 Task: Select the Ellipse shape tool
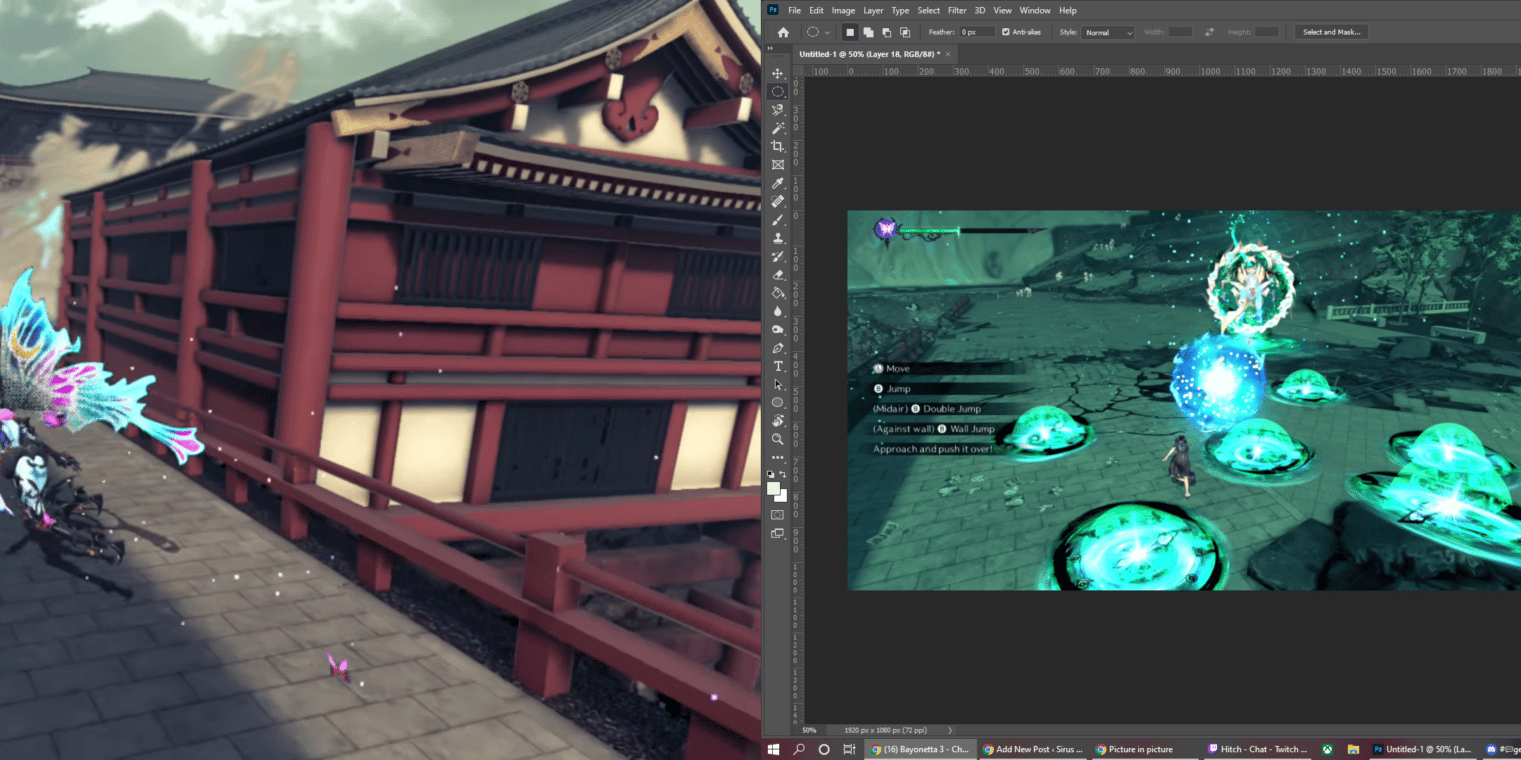pyautogui.click(x=778, y=402)
